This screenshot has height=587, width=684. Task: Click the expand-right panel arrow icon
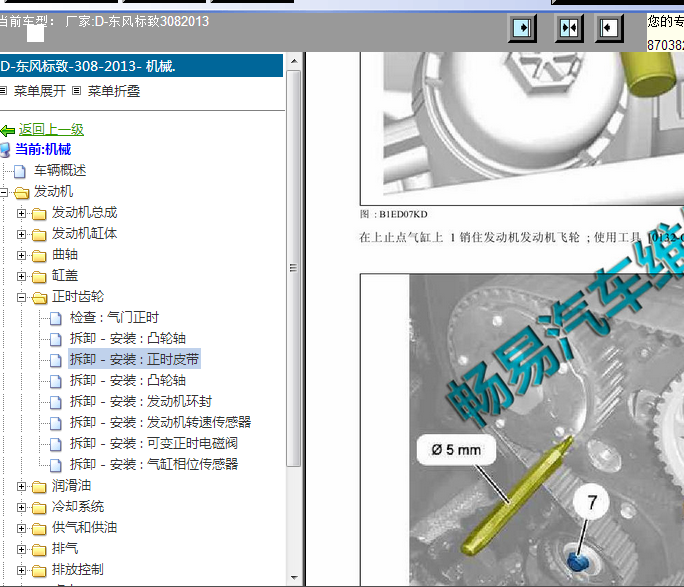click(x=522, y=28)
